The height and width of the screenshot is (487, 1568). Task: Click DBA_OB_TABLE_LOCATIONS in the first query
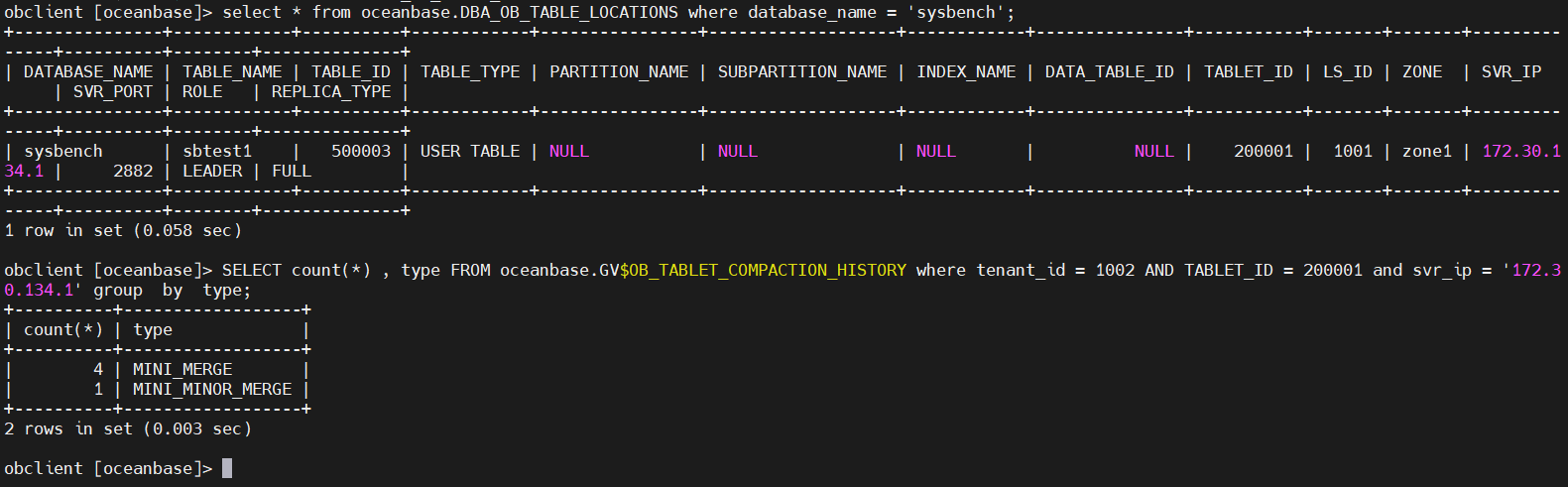569,12
